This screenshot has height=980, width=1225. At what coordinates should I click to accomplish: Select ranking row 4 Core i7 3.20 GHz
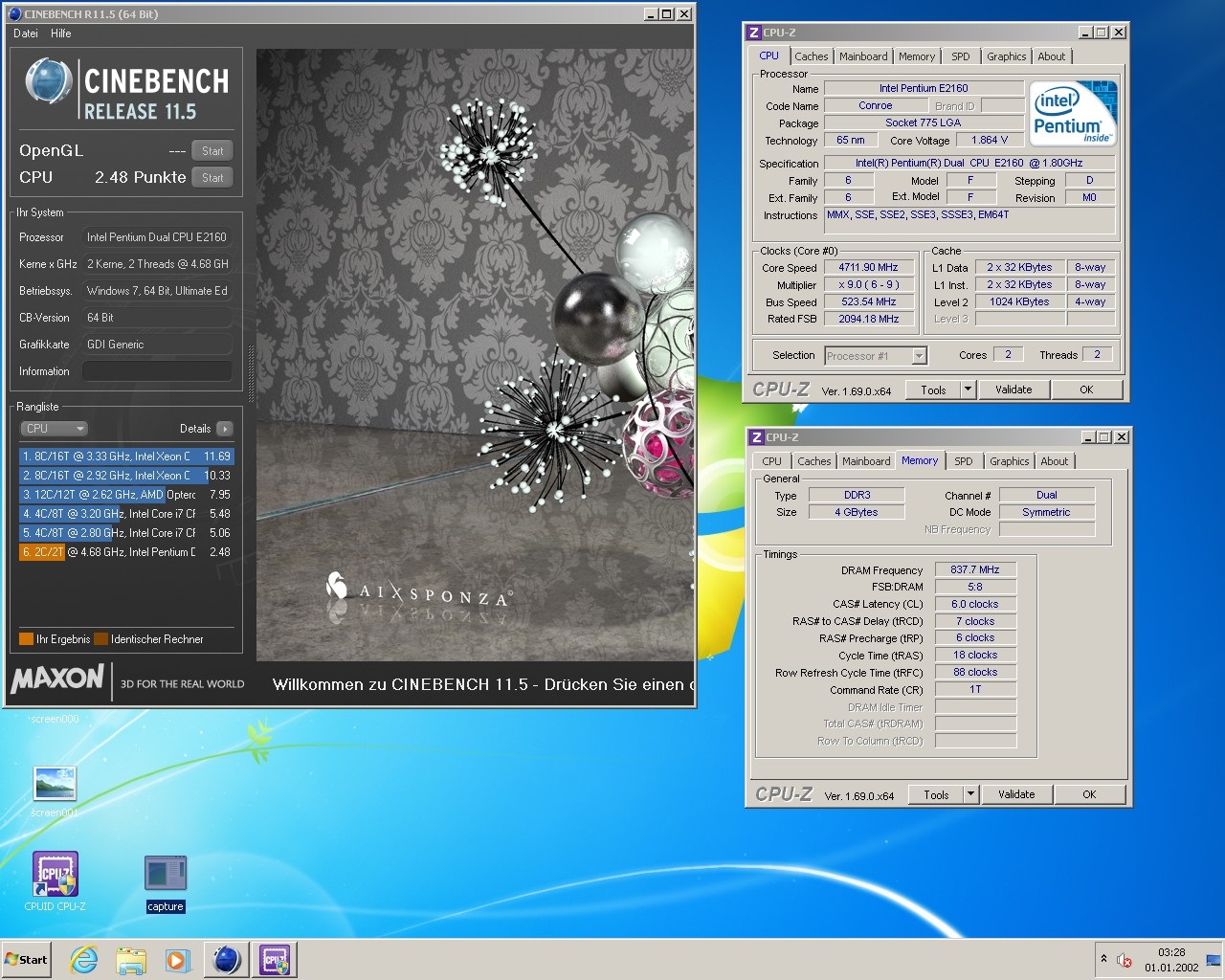click(x=125, y=514)
